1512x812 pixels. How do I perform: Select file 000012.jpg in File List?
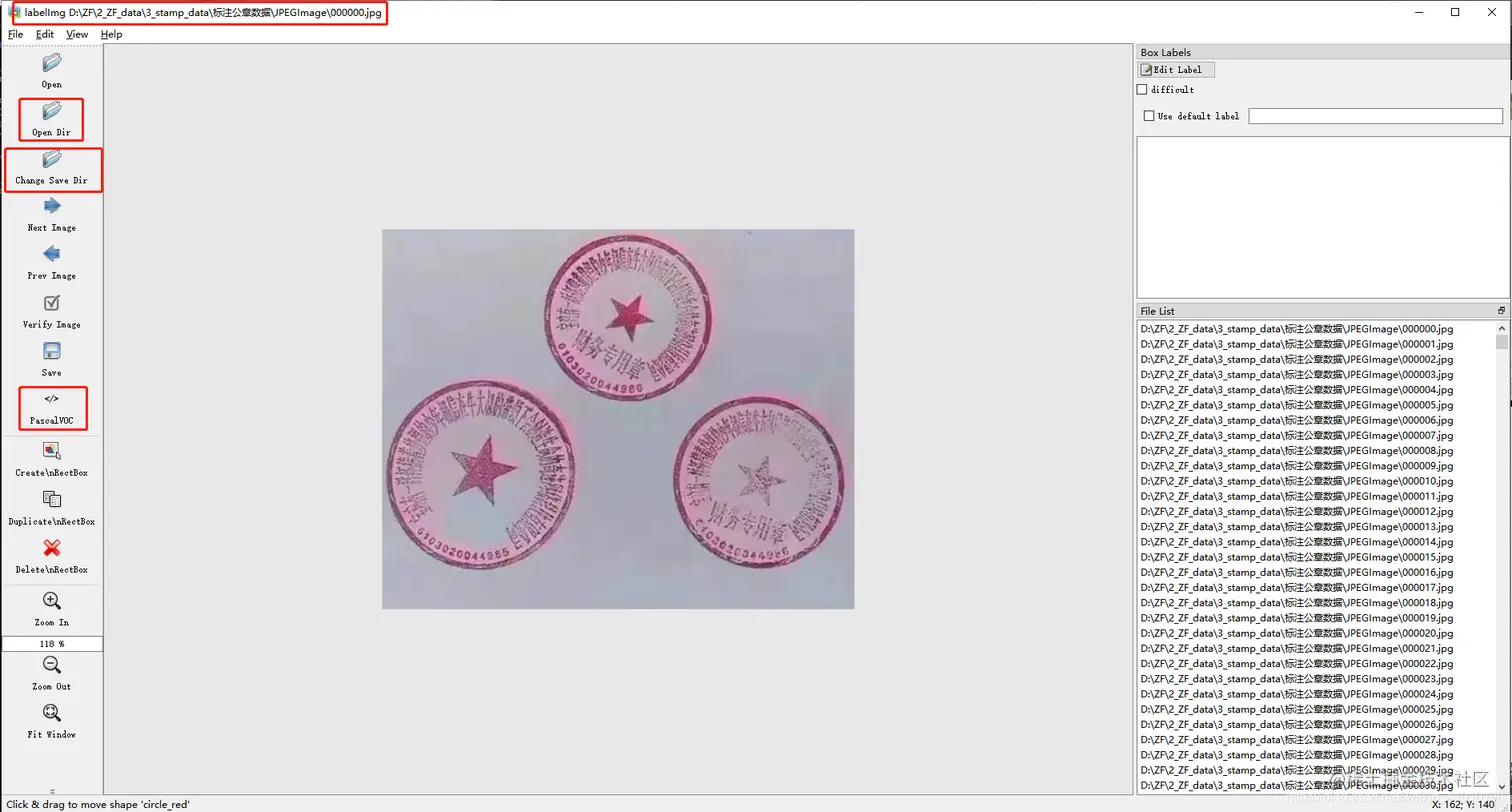1297,512
